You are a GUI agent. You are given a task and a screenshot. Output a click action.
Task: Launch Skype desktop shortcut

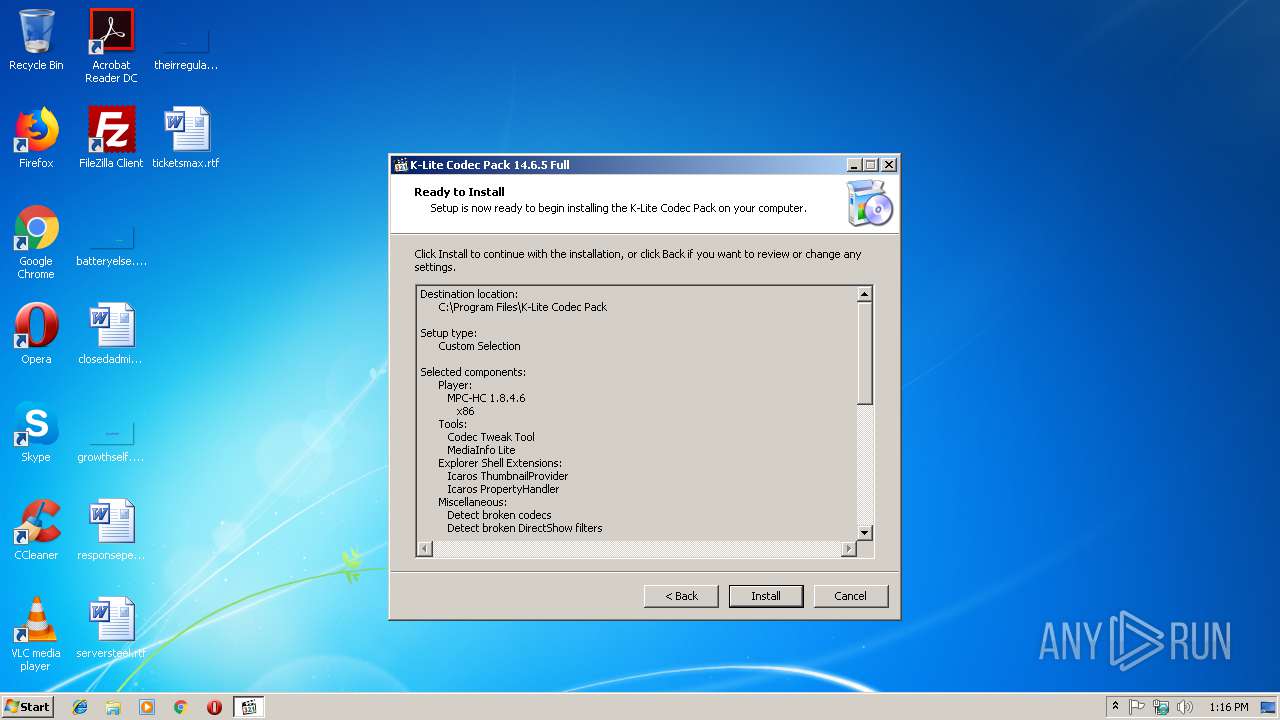point(36,432)
